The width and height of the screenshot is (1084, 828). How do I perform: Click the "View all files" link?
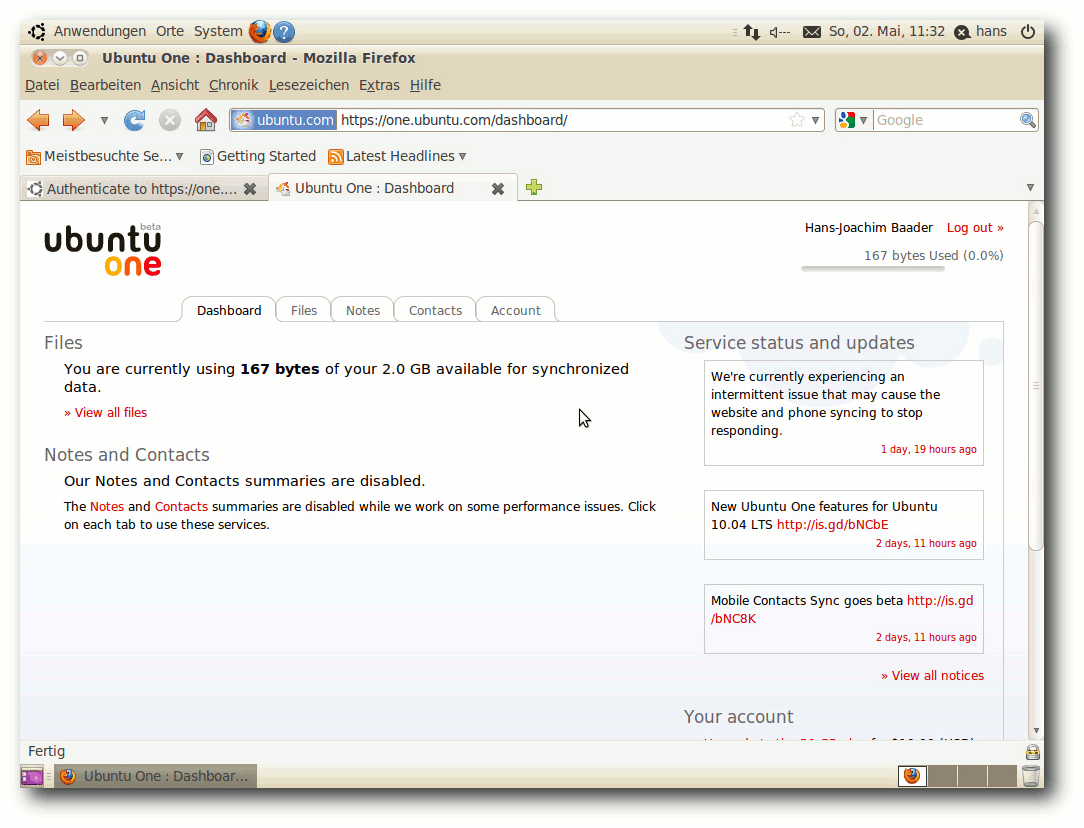pyautogui.click(x=106, y=412)
